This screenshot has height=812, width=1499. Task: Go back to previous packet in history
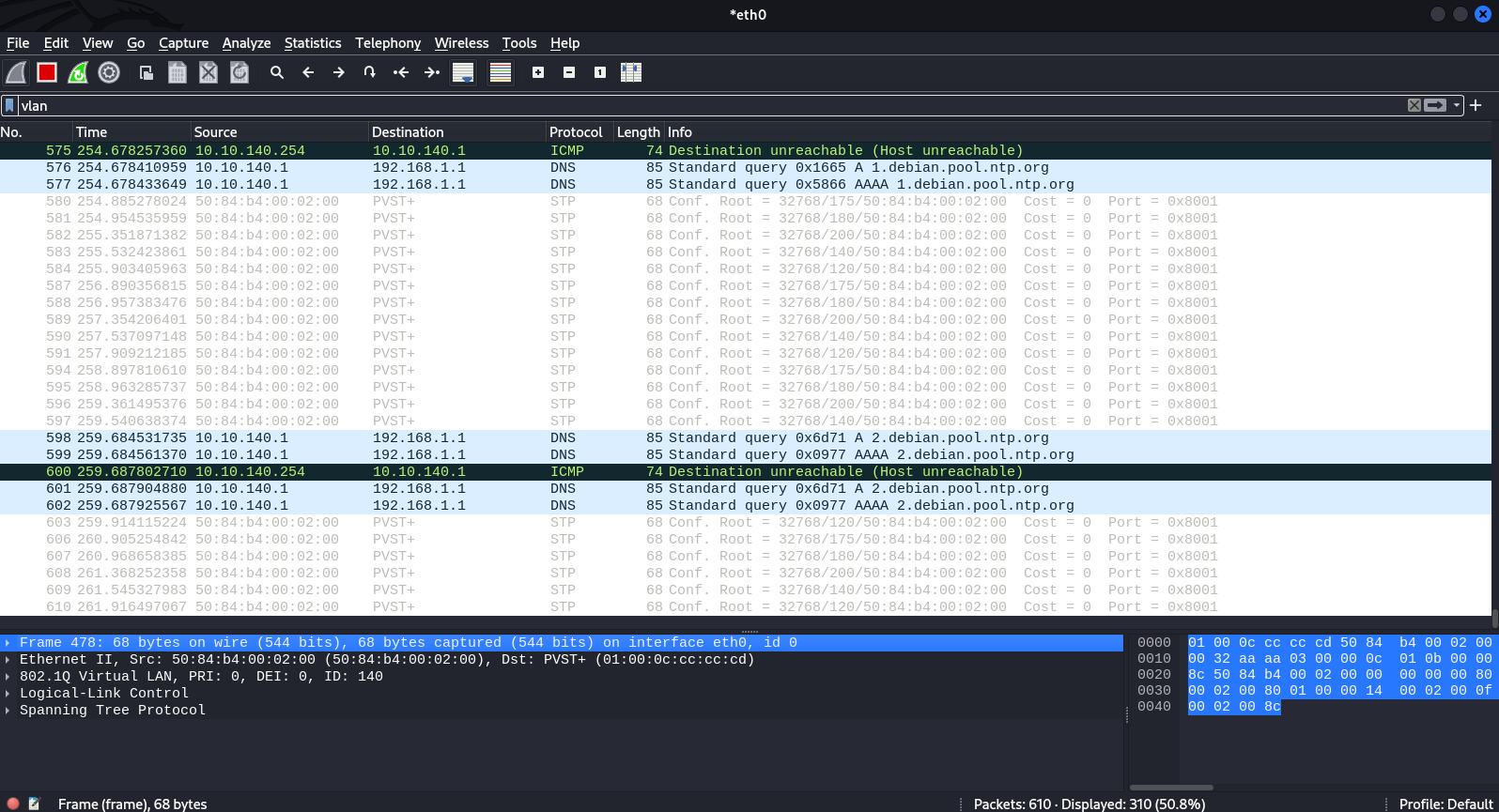tap(308, 72)
